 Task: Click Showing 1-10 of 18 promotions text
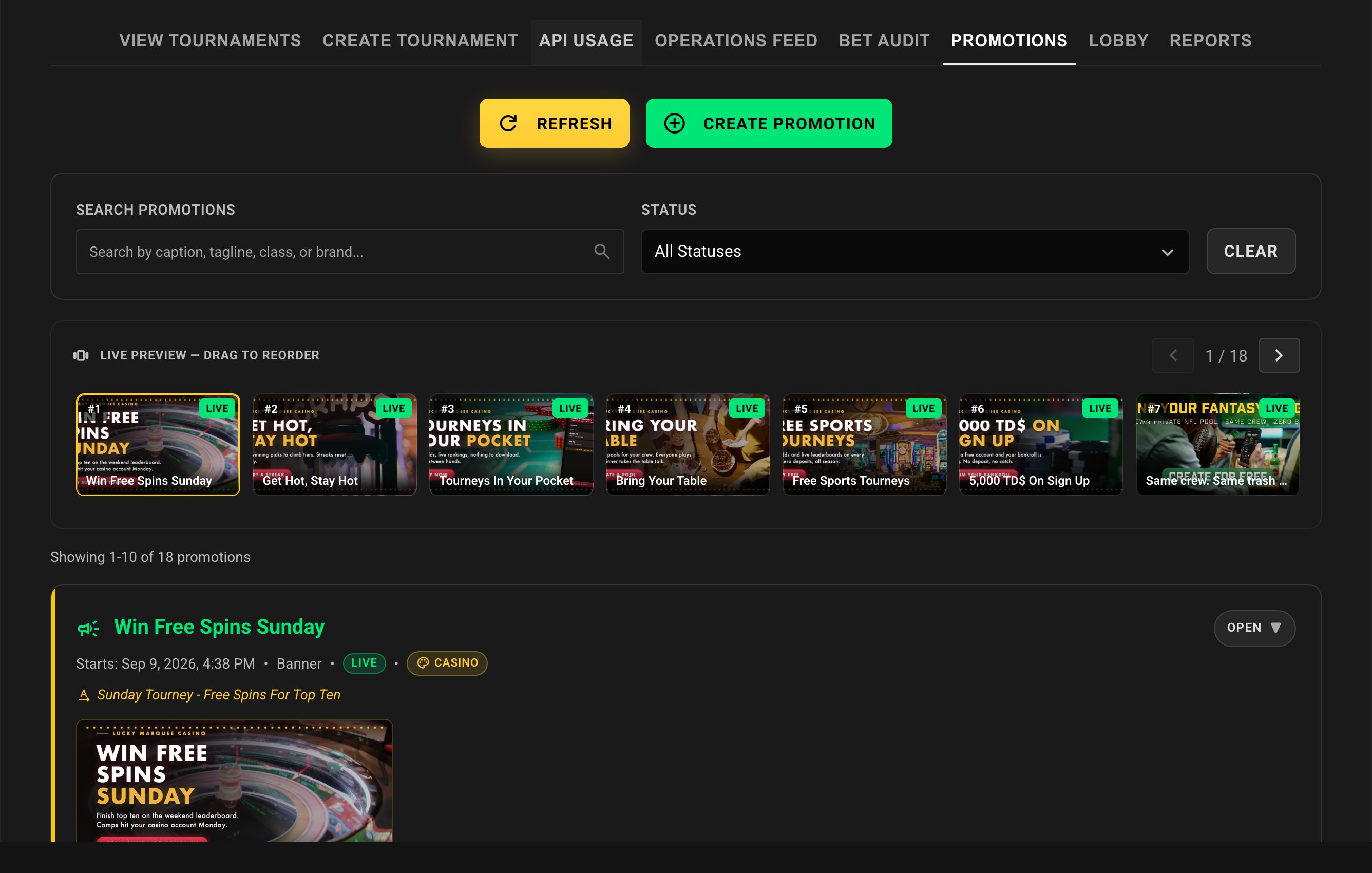[150, 557]
